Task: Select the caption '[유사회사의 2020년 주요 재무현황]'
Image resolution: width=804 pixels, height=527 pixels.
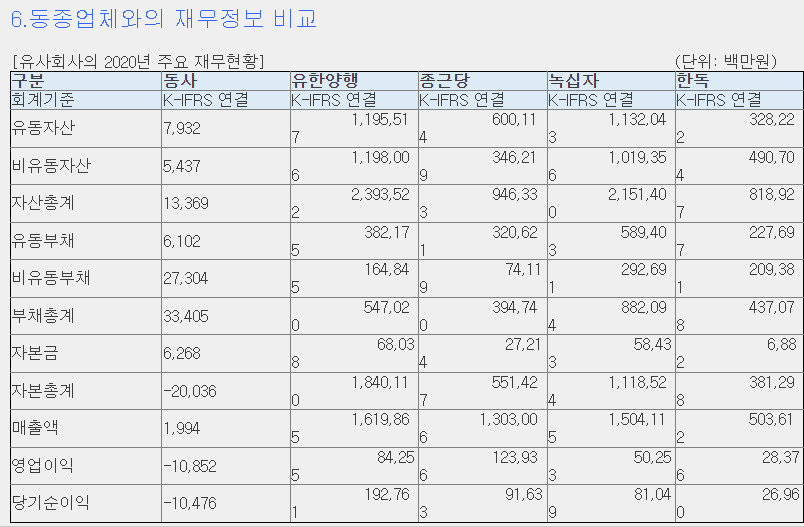Action: tap(138, 62)
